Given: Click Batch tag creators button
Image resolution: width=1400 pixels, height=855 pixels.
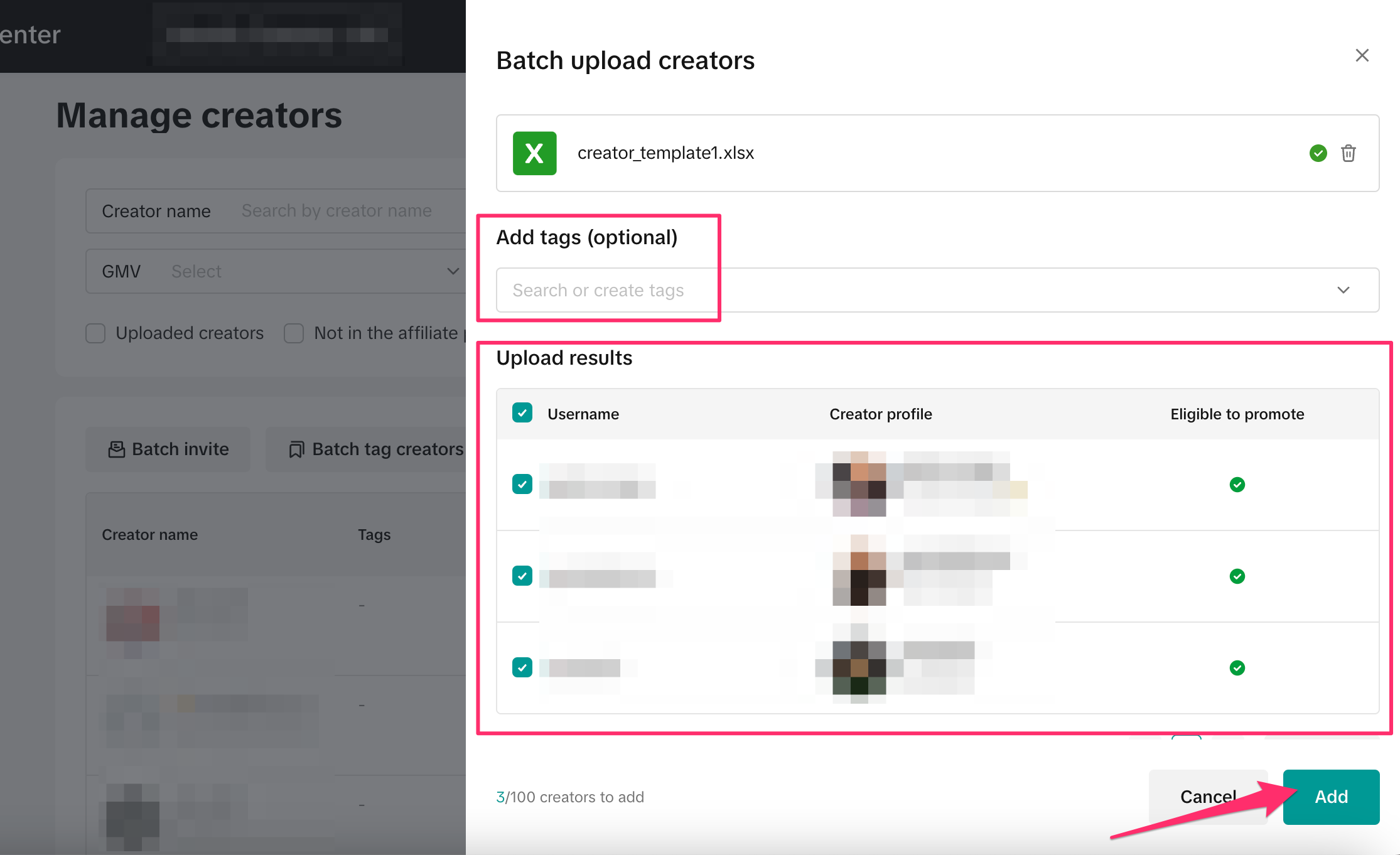Looking at the screenshot, I should click(x=375, y=449).
